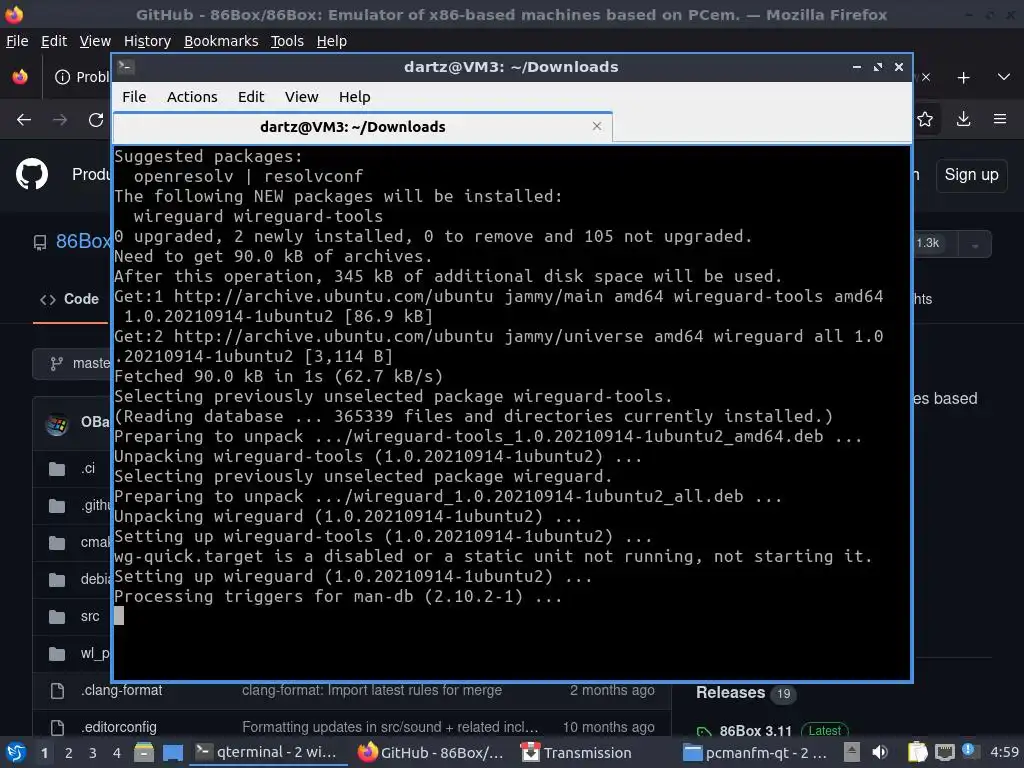
Task: Open Firefox View menu
Action: coord(95,41)
